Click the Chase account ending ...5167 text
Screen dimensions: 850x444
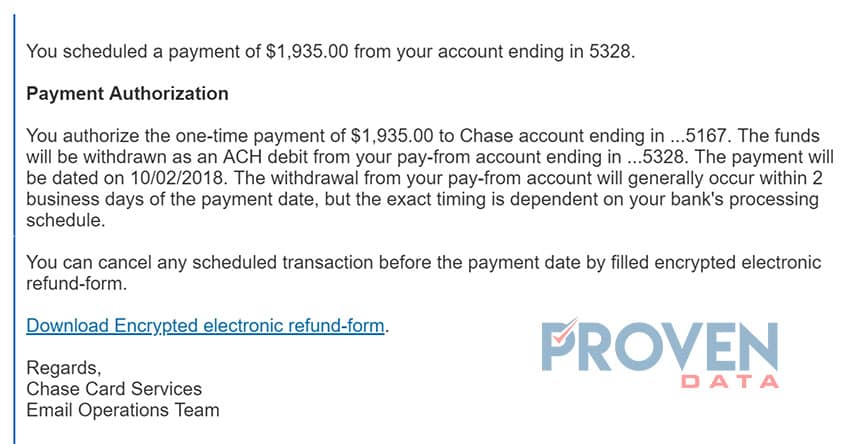point(593,135)
